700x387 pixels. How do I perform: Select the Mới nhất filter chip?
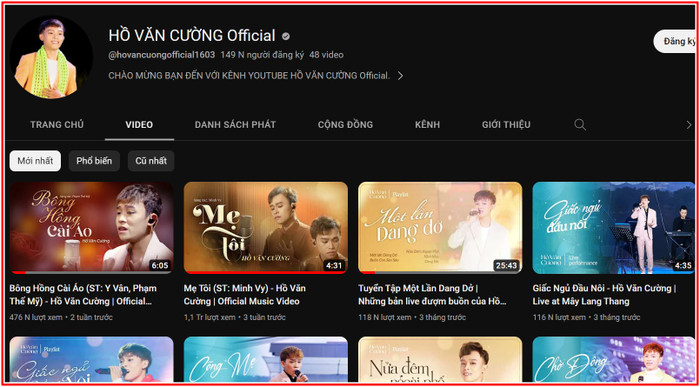click(35, 161)
